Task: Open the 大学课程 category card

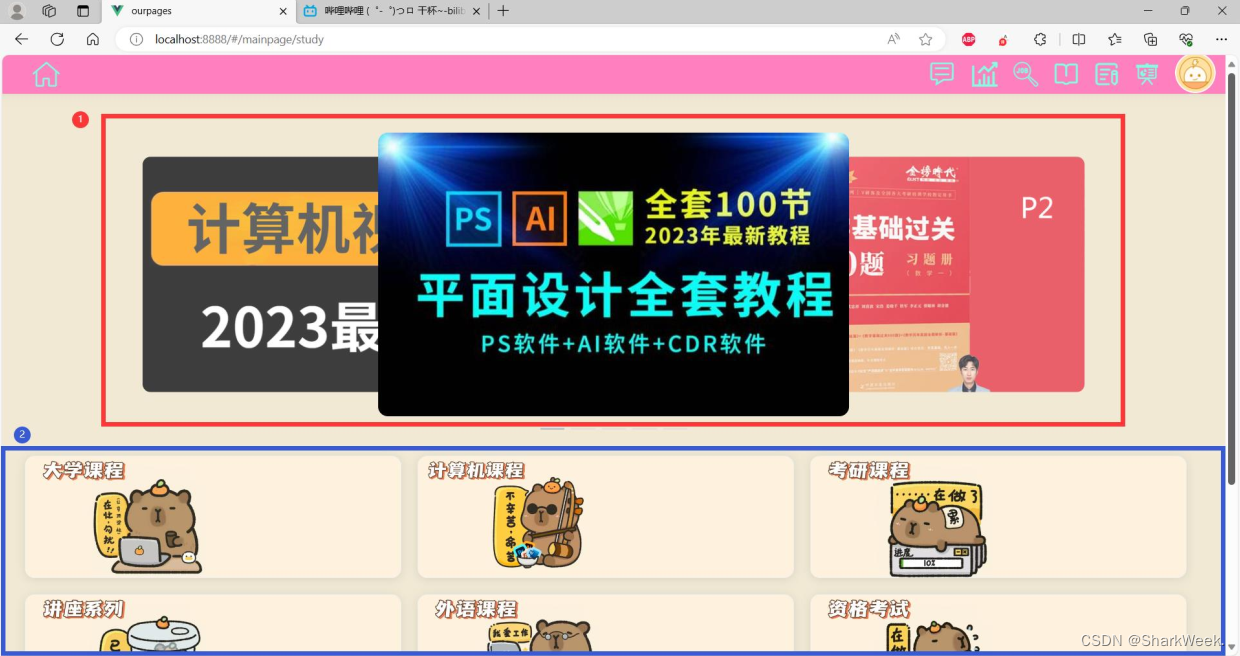Action: (213, 517)
